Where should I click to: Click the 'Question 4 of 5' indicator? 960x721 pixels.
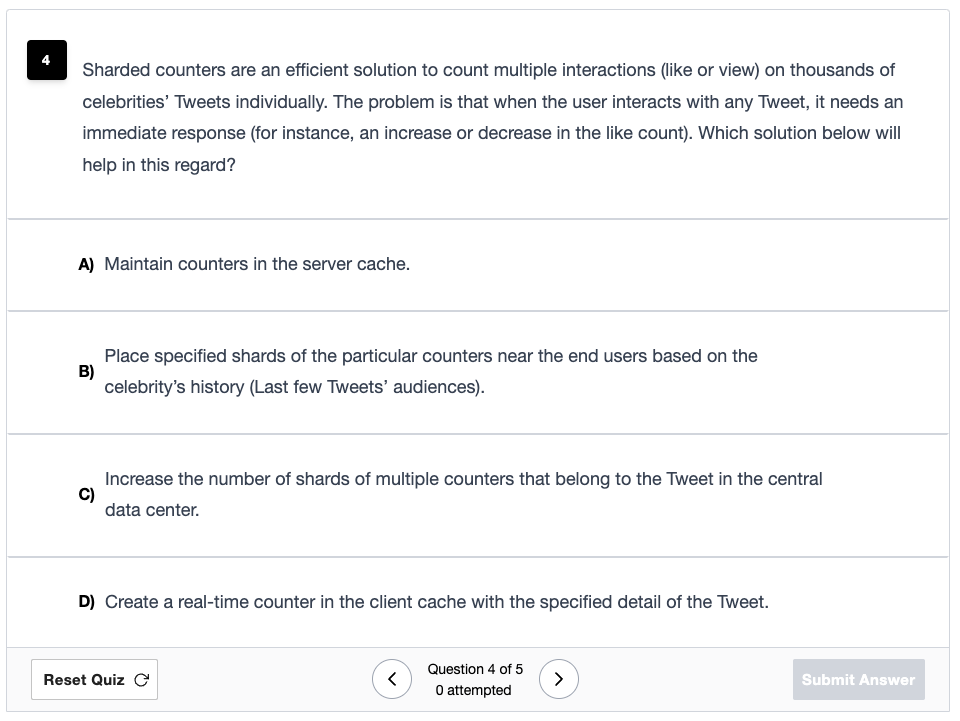(x=475, y=669)
